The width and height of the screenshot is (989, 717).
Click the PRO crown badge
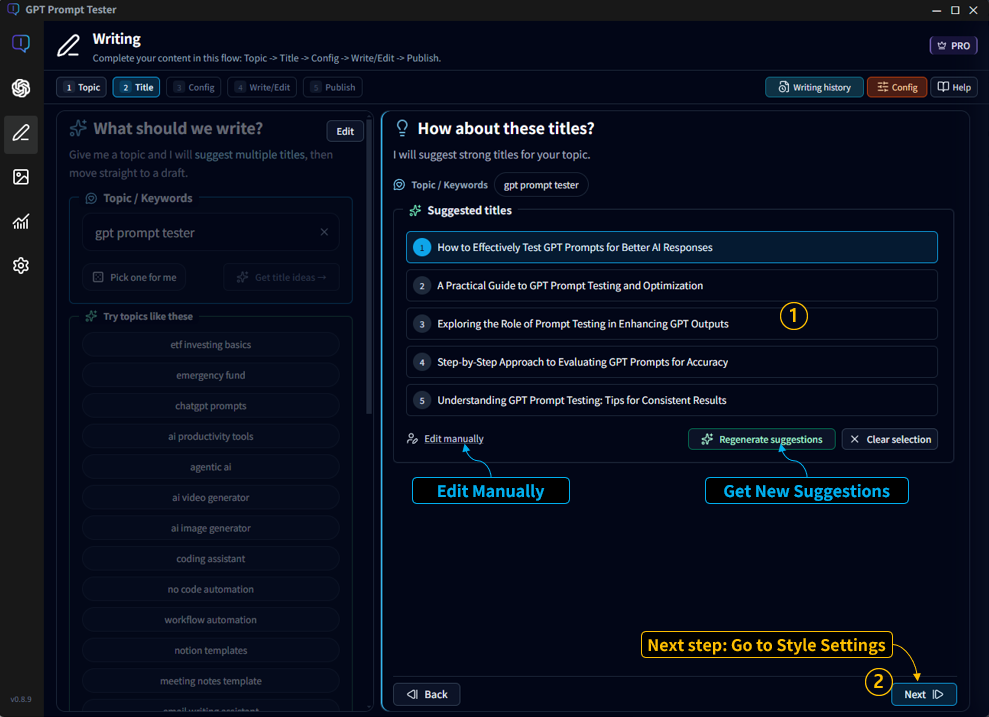point(953,46)
